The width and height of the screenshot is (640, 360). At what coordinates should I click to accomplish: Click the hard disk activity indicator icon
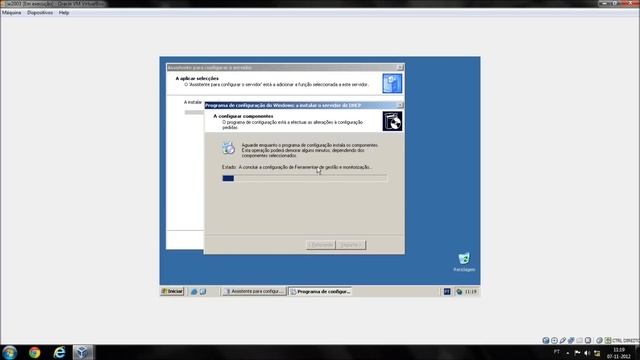pyautogui.click(x=546, y=340)
